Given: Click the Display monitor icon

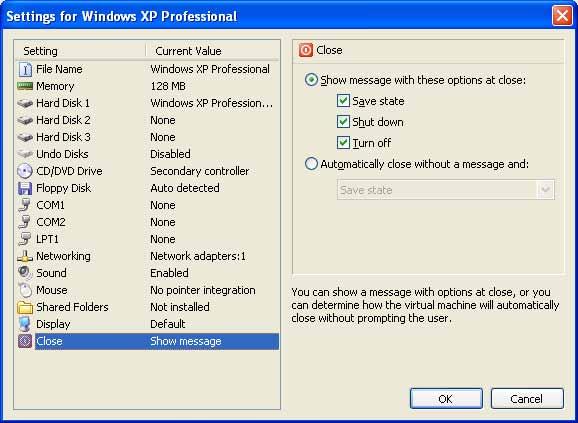Looking at the screenshot, I should click(25, 324).
